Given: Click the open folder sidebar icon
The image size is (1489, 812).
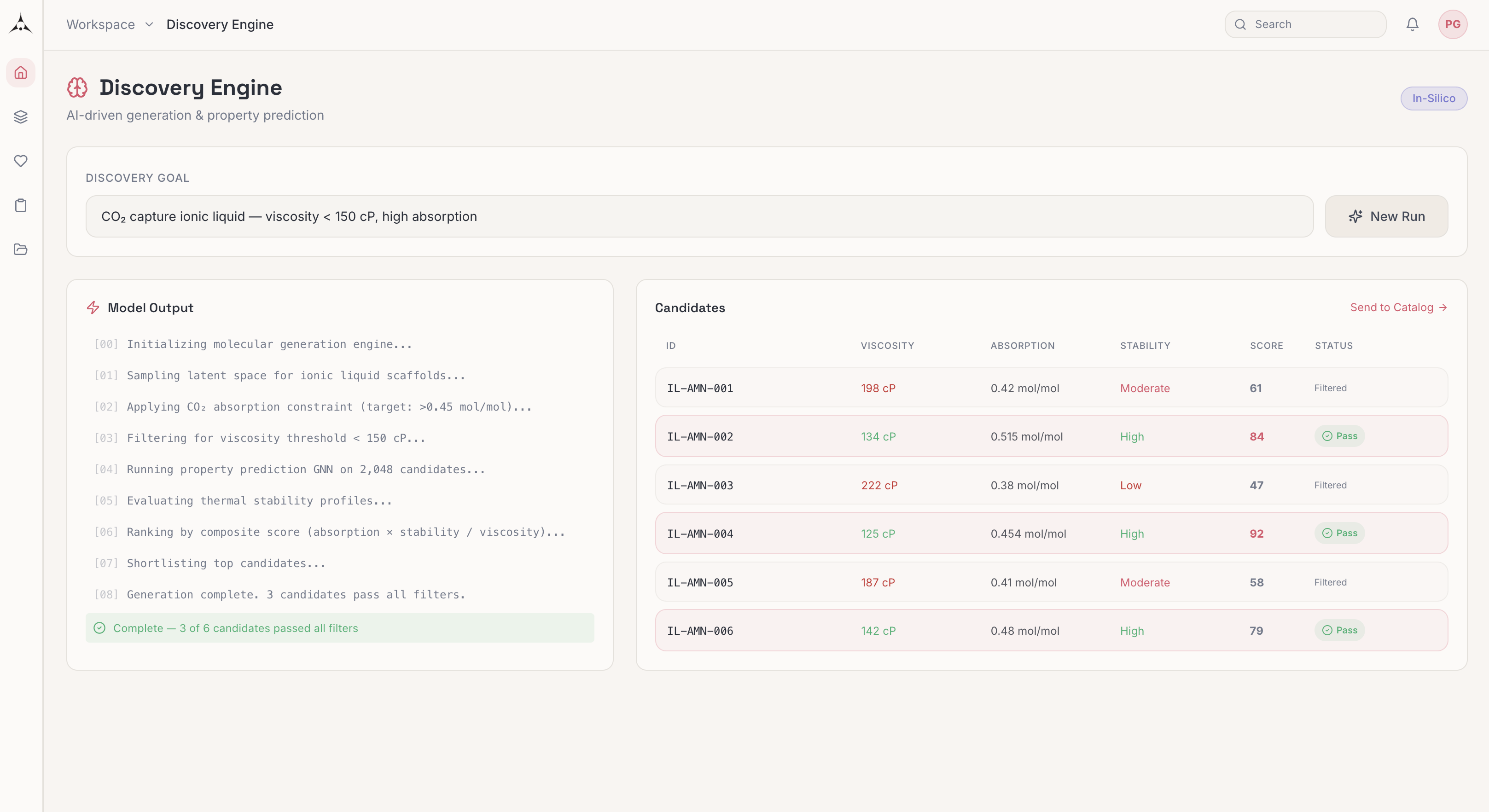Looking at the screenshot, I should click(21, 249).
